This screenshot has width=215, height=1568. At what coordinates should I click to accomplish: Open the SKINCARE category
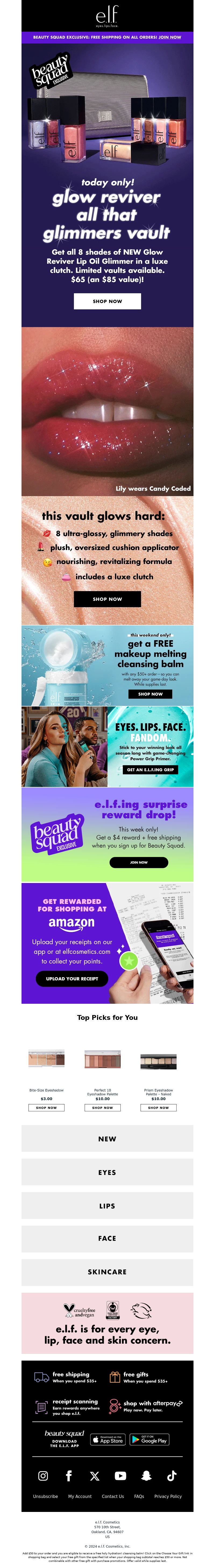coord(107,1272)
